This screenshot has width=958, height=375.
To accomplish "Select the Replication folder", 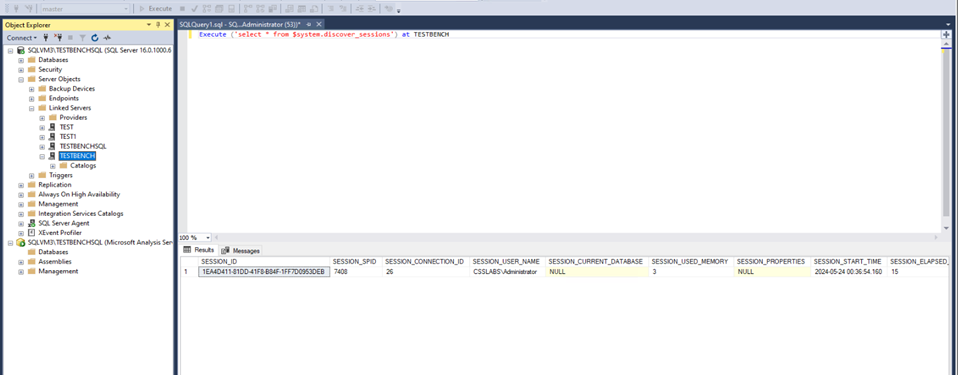I will (54, 184).
